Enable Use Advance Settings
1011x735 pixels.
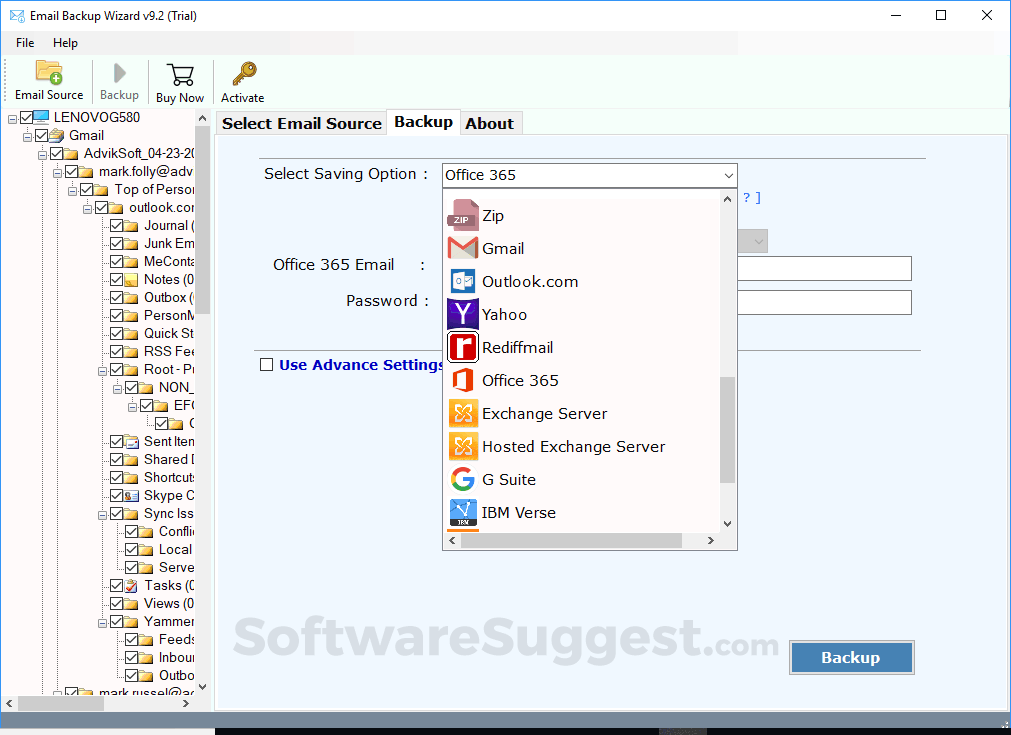(266, 365)
